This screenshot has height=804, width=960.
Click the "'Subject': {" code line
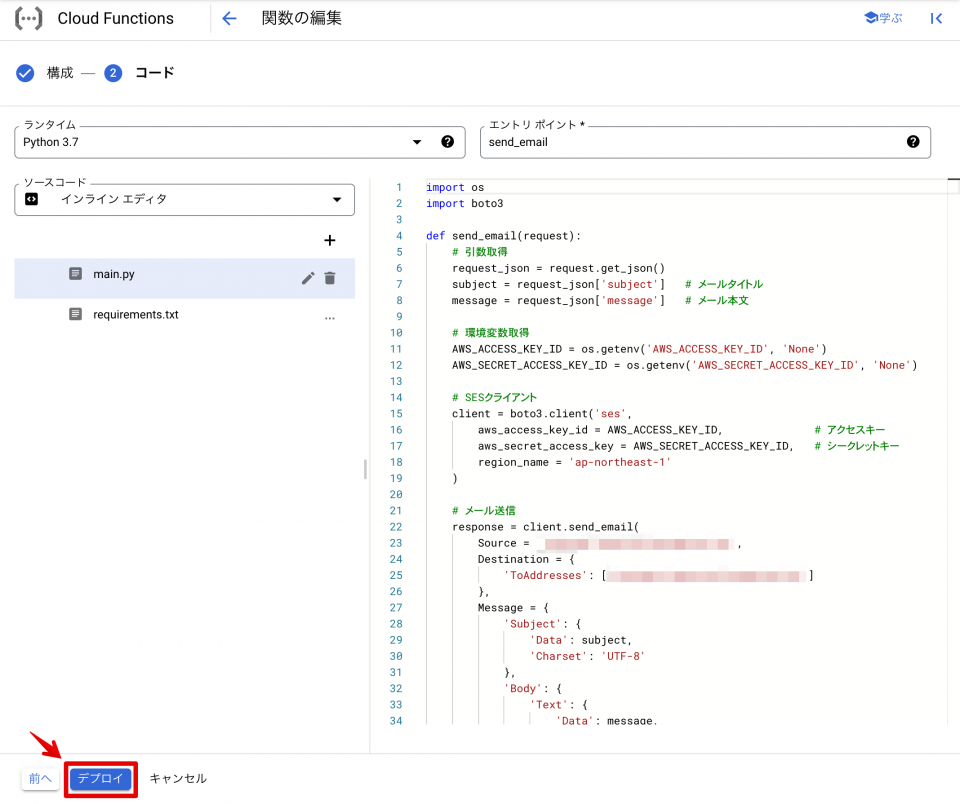coord(542,624)
